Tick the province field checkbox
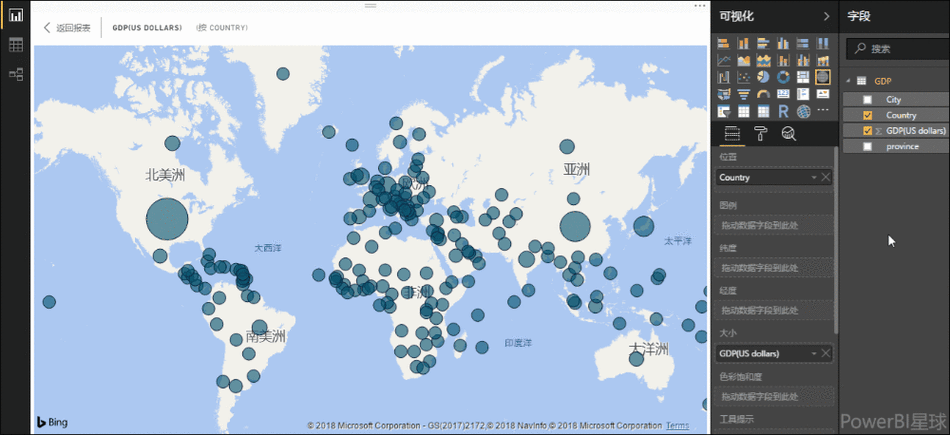The image size is (950, 435). coord(868,147)
